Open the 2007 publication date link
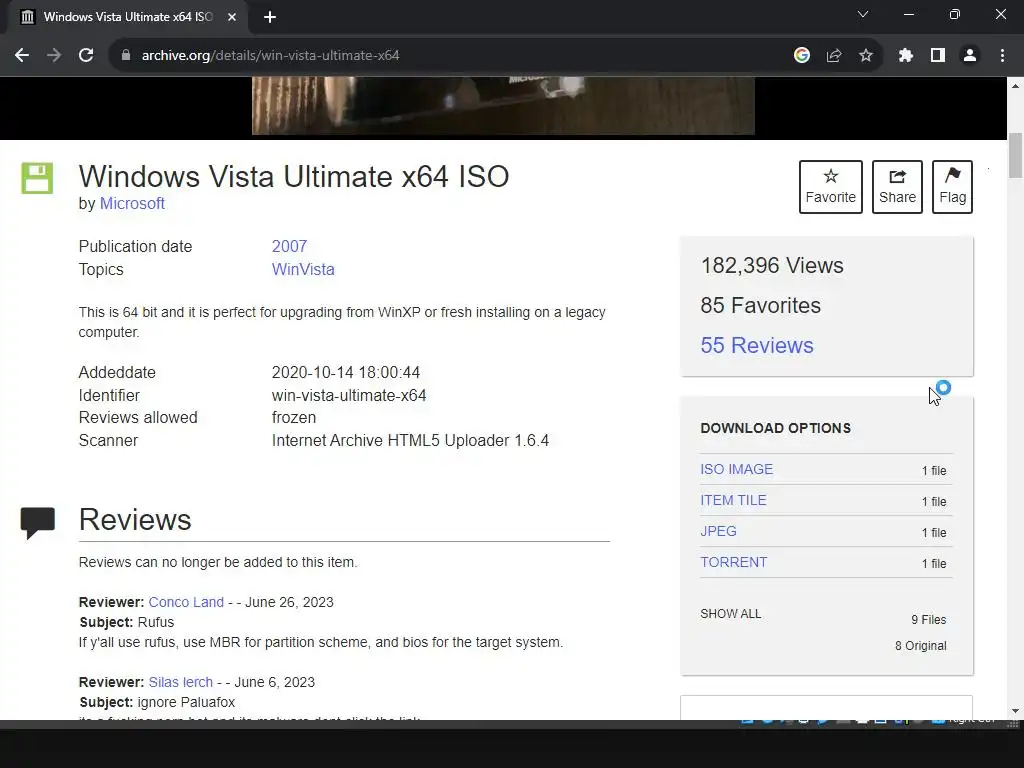Screen dimensions: 1024x768 pos(289,246)
